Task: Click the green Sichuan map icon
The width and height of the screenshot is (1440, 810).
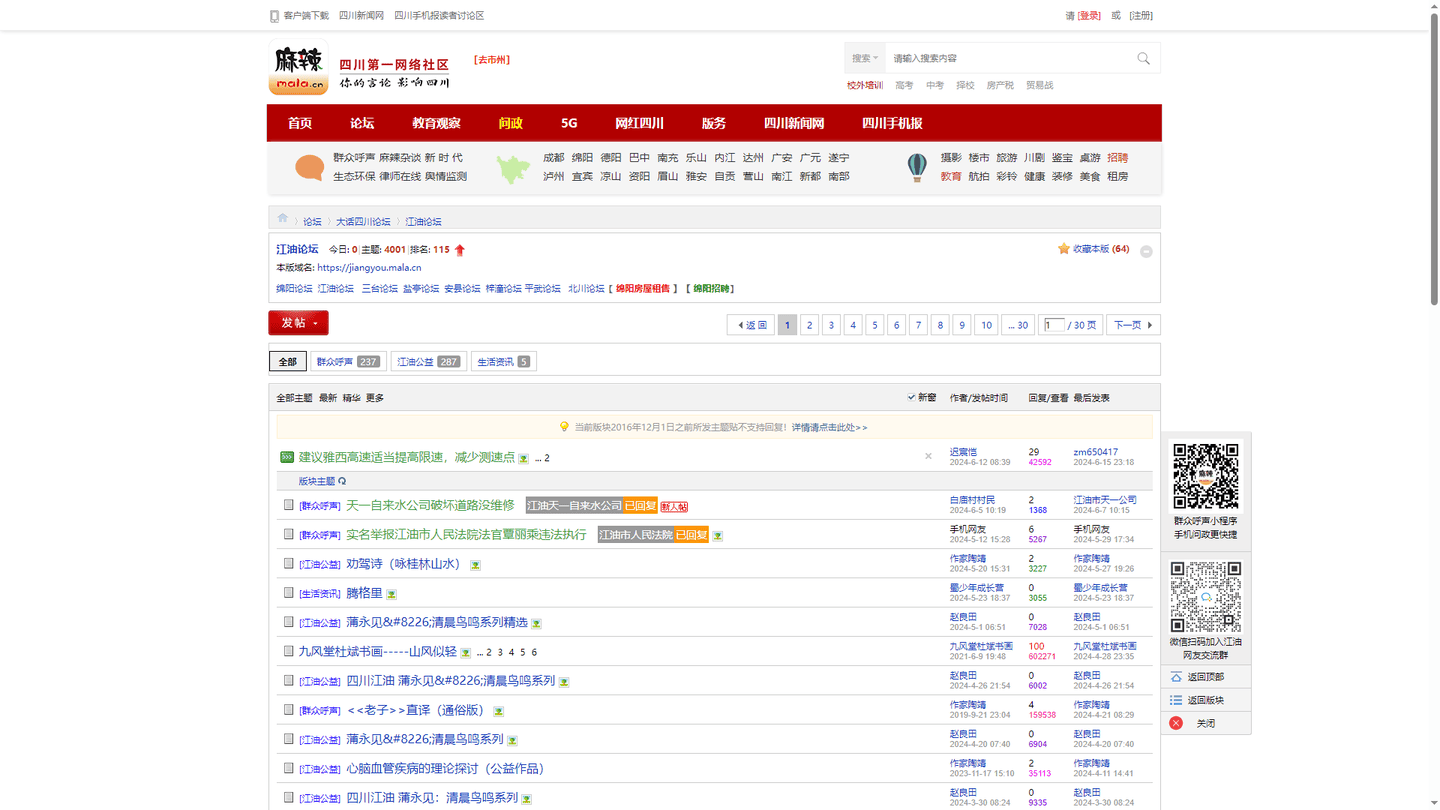Action: tap(513, 168)
